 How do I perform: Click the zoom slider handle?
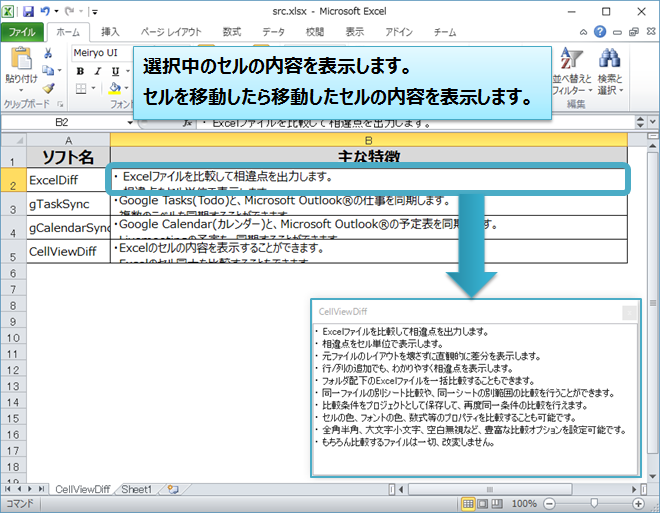(x=594, y=503)
